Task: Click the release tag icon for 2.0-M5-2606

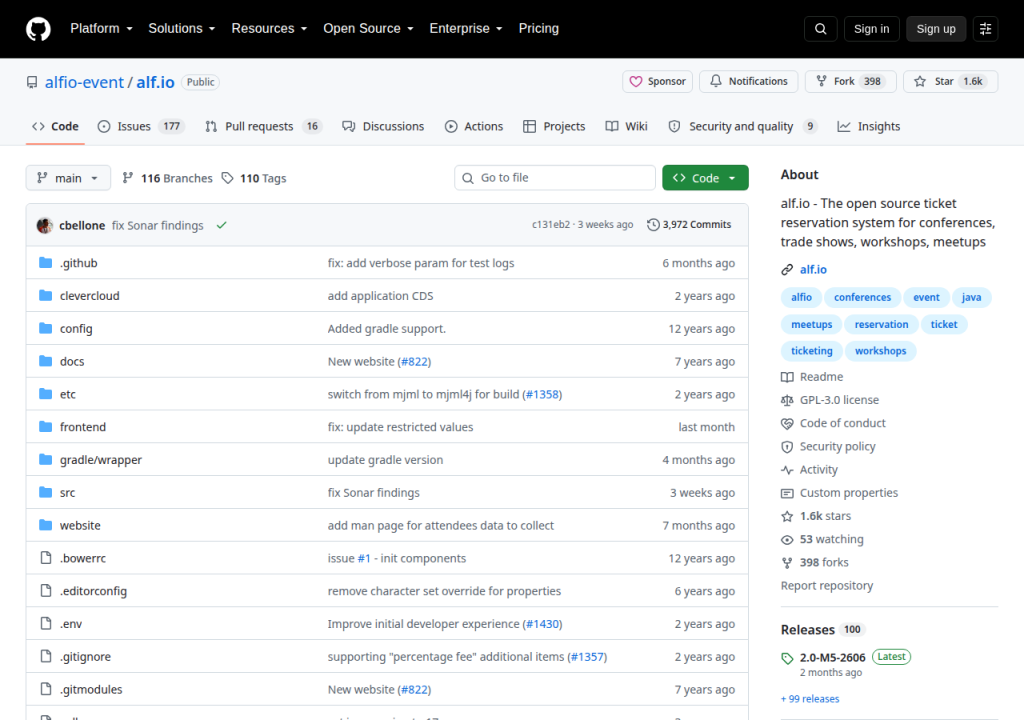Action: click(x=787, y=658)
